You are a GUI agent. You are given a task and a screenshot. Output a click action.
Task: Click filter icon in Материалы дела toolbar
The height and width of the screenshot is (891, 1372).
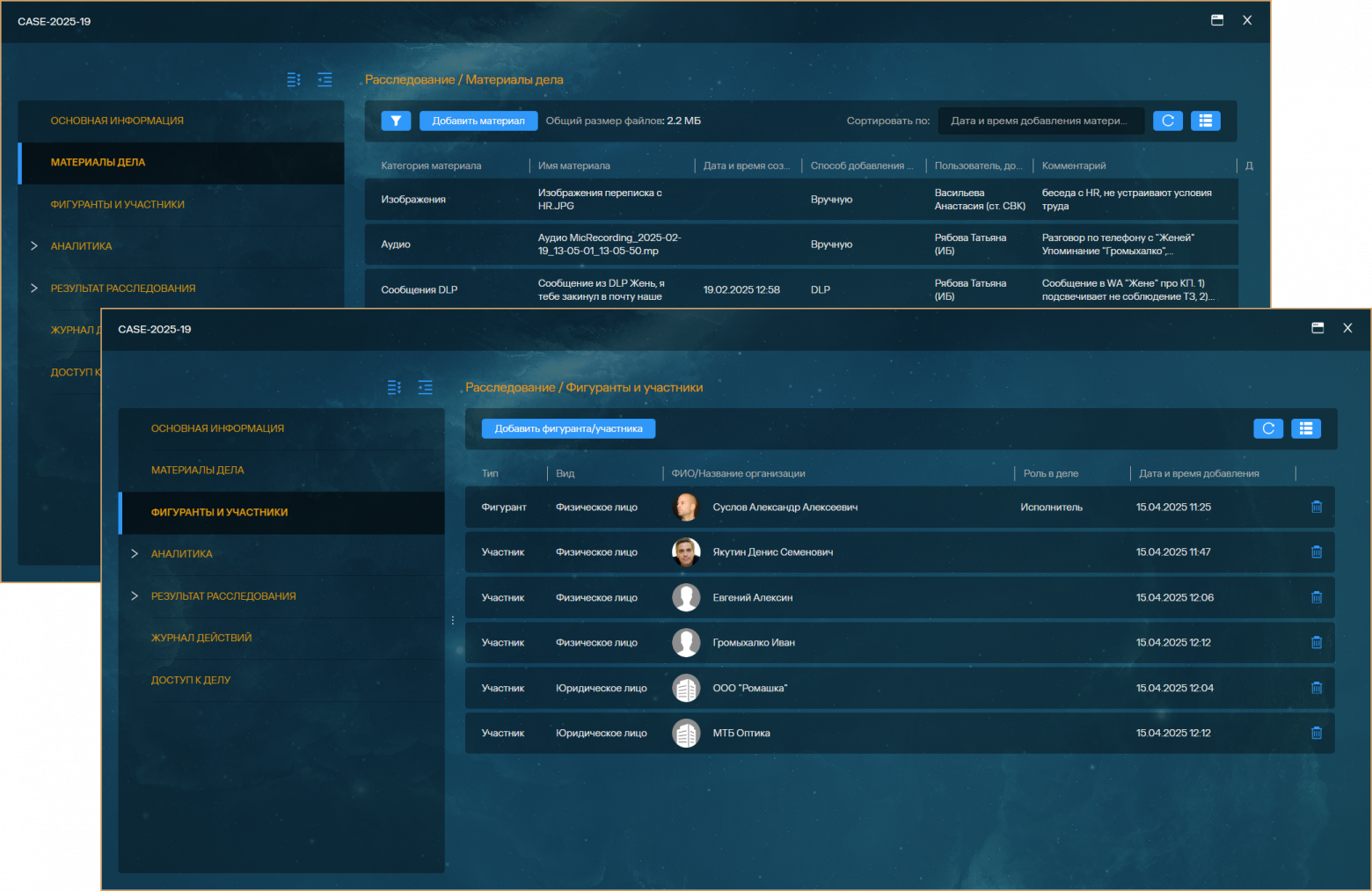[396, 121]
